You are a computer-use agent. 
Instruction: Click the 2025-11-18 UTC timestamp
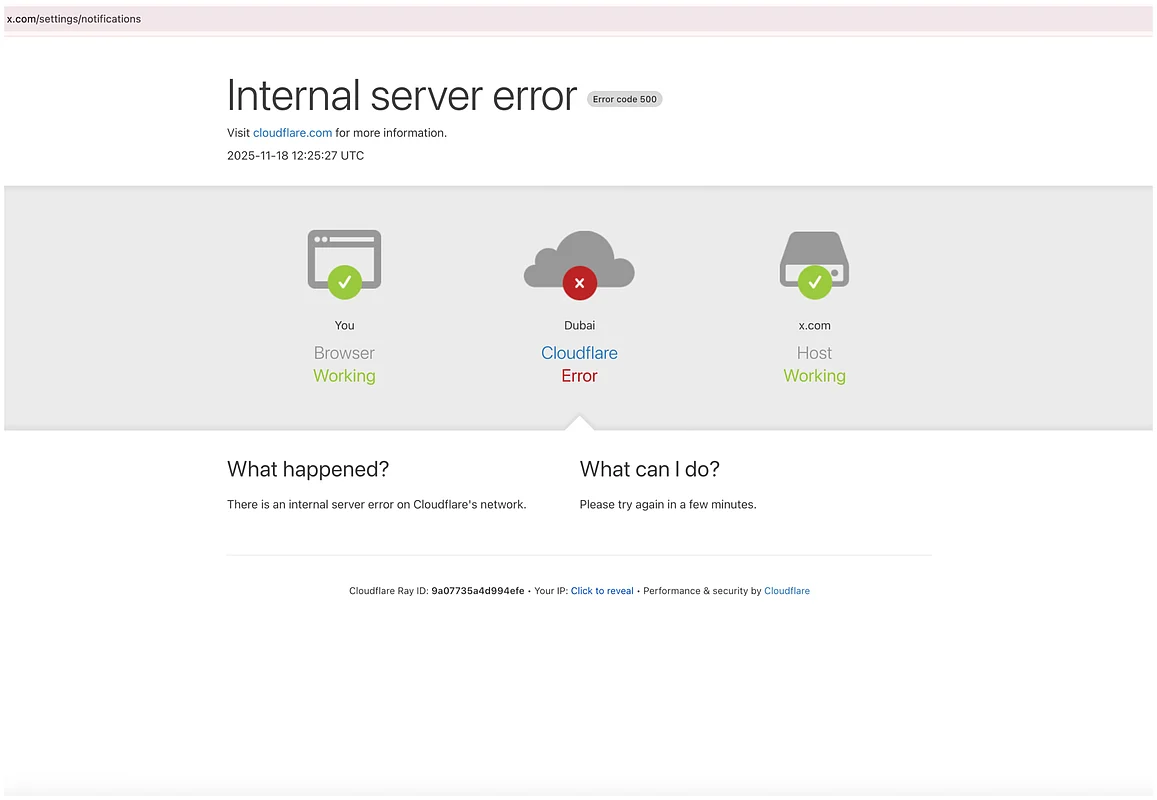tap(295, 156)
